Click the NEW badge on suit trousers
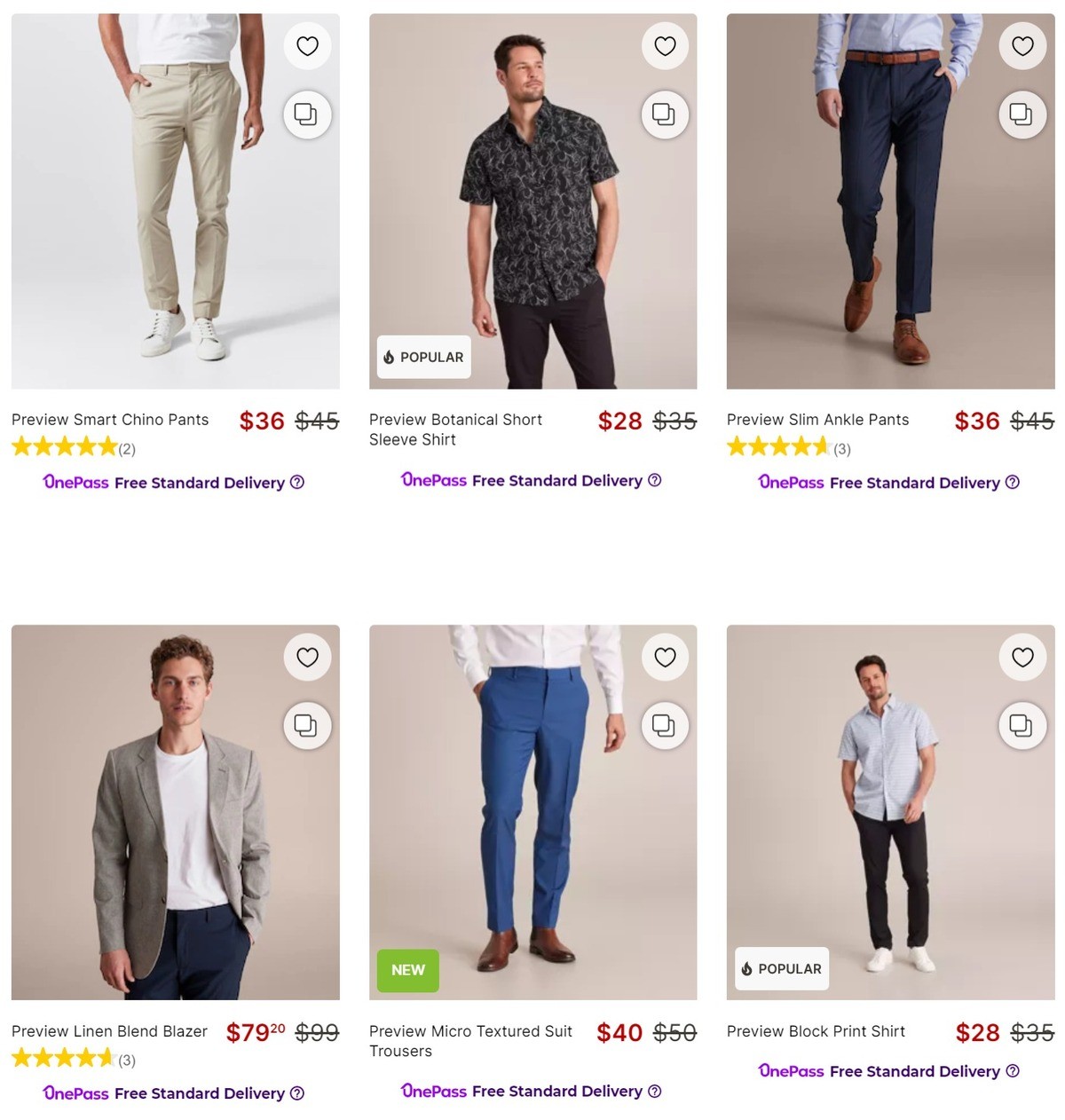The image size is (1065, 1120). point(407,970)
